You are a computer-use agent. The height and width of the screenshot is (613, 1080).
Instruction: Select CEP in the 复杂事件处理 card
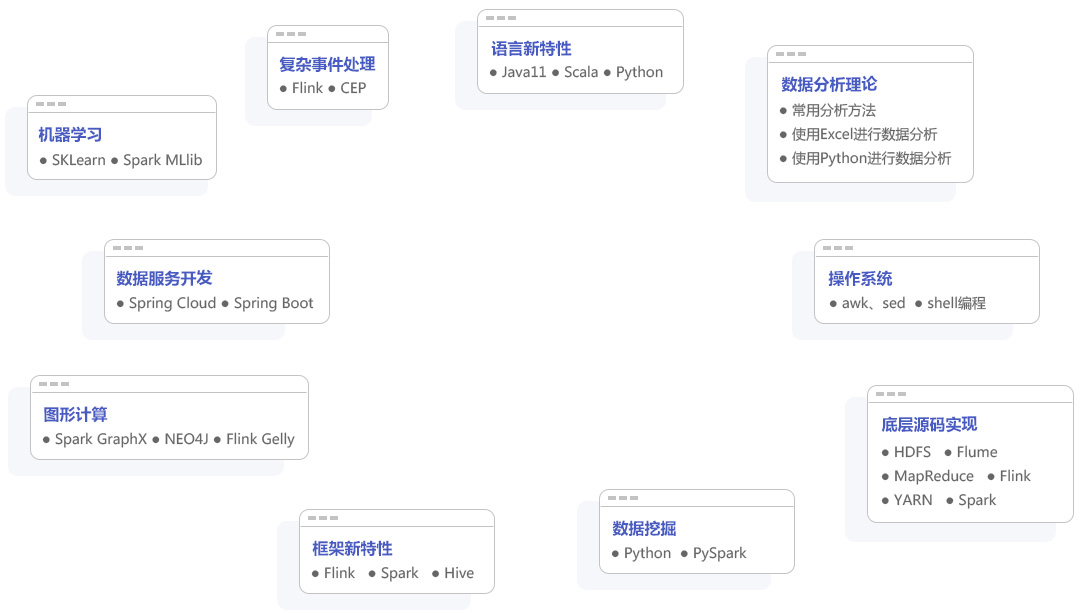click(x=353, y=88)
